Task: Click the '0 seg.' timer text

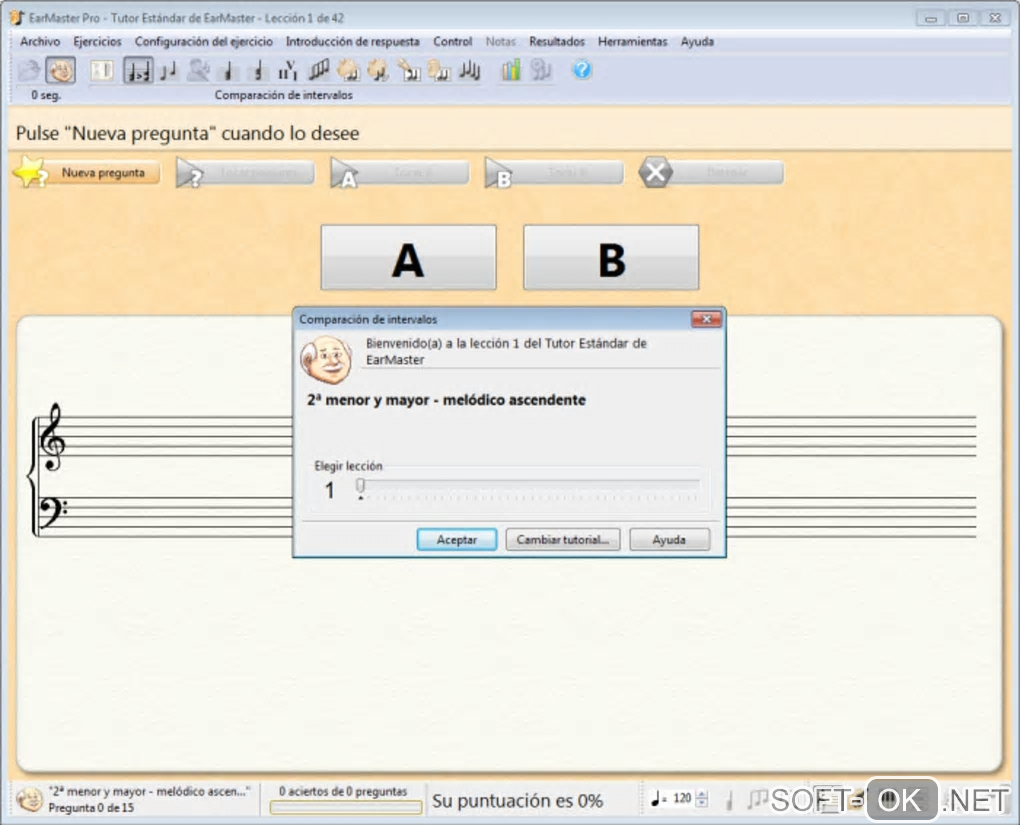Action: (x=46, y=95)
